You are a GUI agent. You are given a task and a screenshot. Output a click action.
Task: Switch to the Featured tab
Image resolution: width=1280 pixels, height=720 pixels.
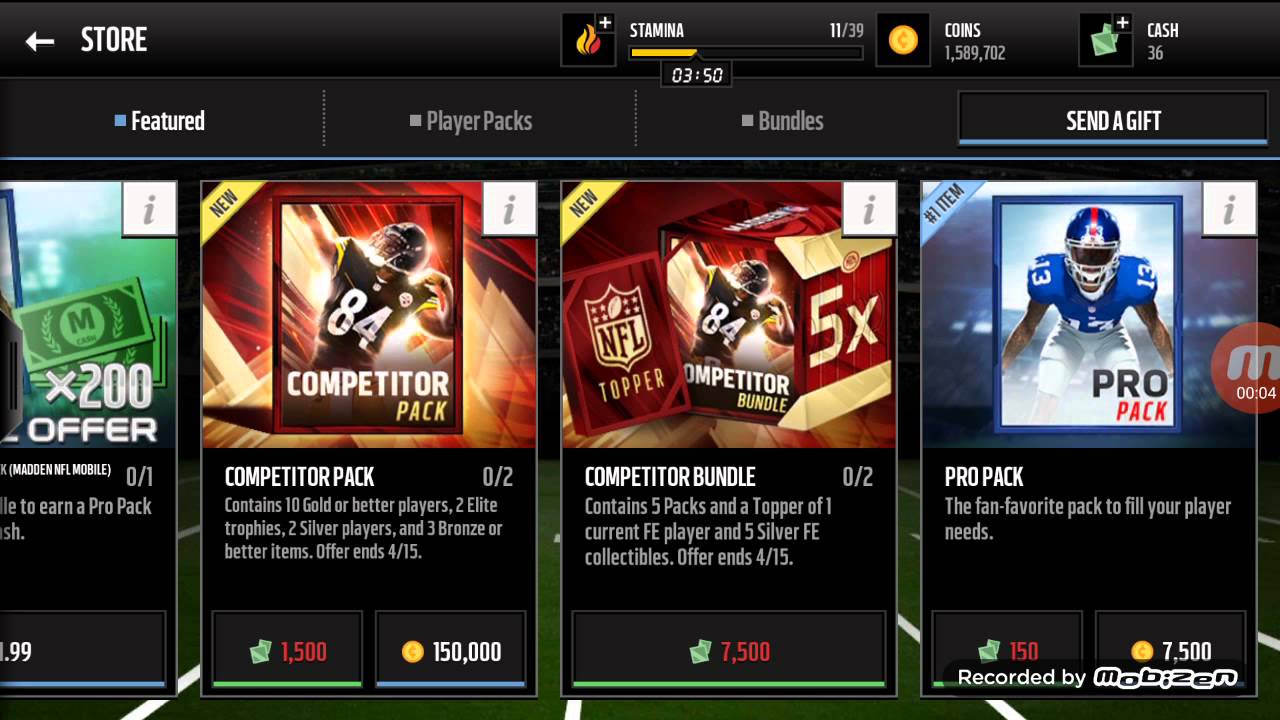160,121
